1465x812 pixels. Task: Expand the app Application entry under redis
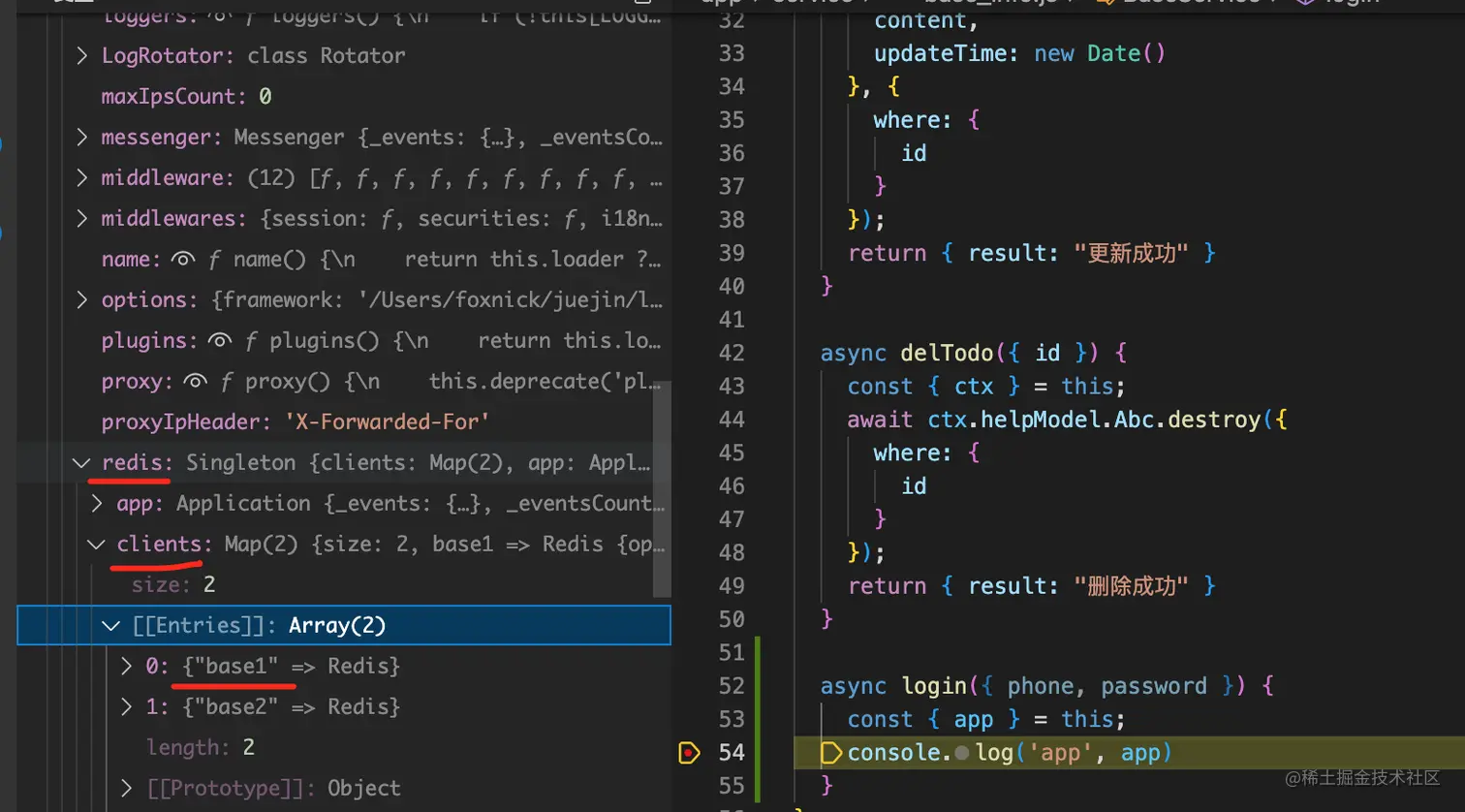pyautogui.click(x=97, y=504)
